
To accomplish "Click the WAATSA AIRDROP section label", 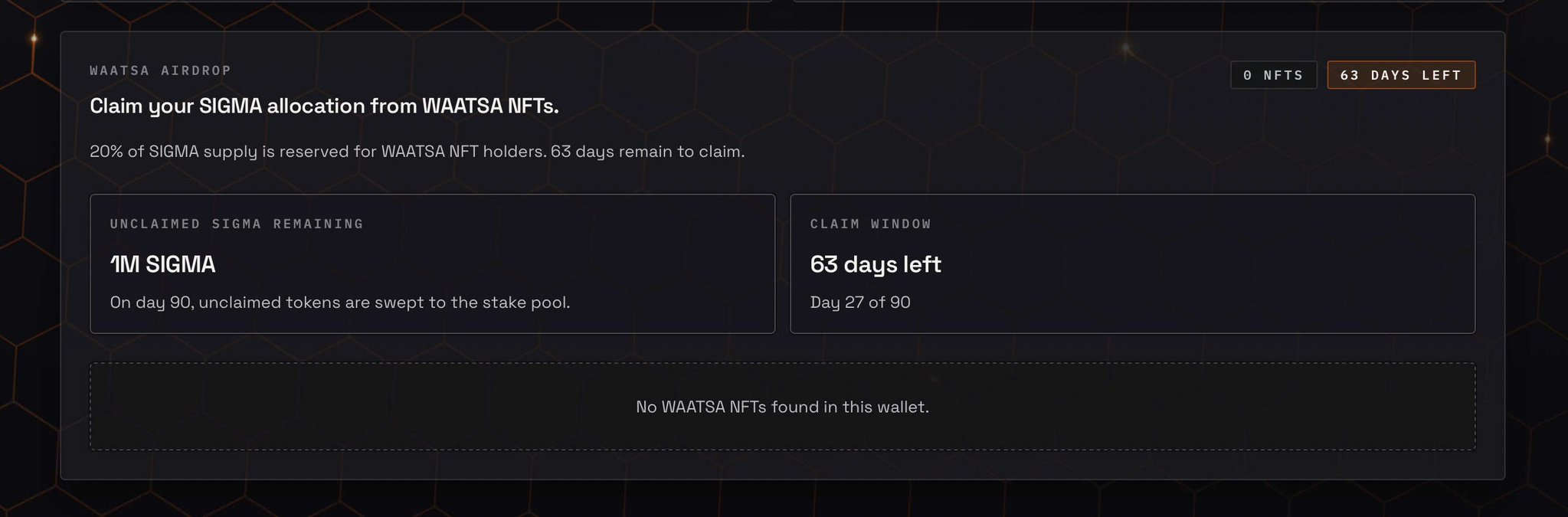I will [160, 70].
